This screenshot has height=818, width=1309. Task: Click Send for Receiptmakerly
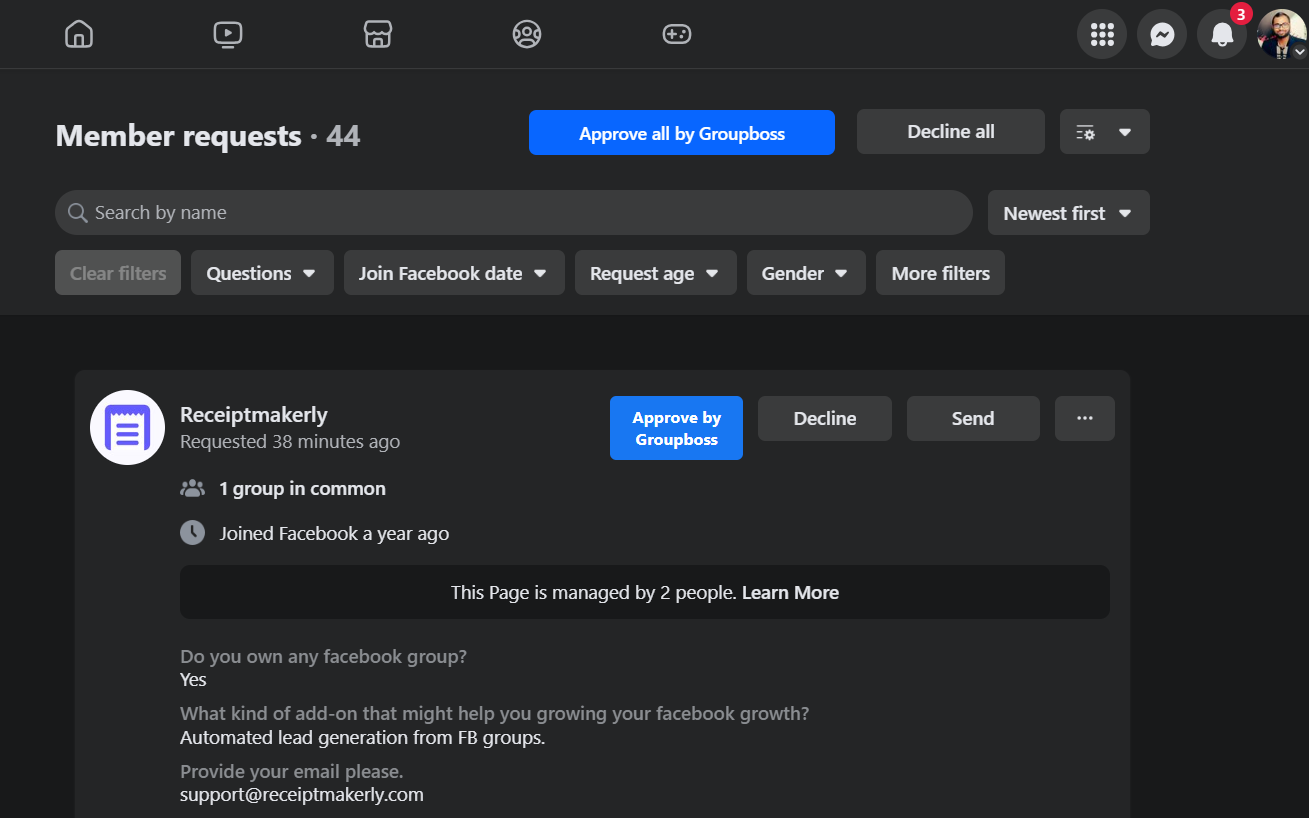click(973, 418)
